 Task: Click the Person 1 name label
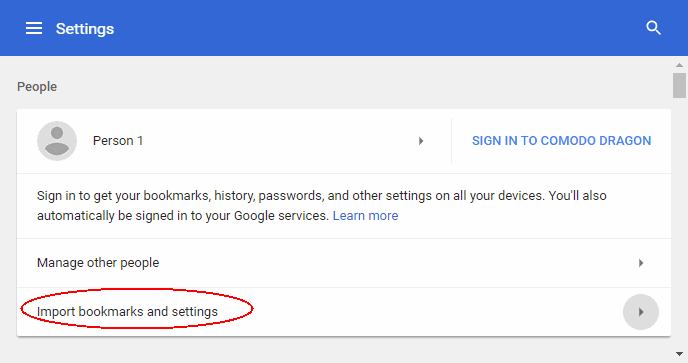pos(118,140)
